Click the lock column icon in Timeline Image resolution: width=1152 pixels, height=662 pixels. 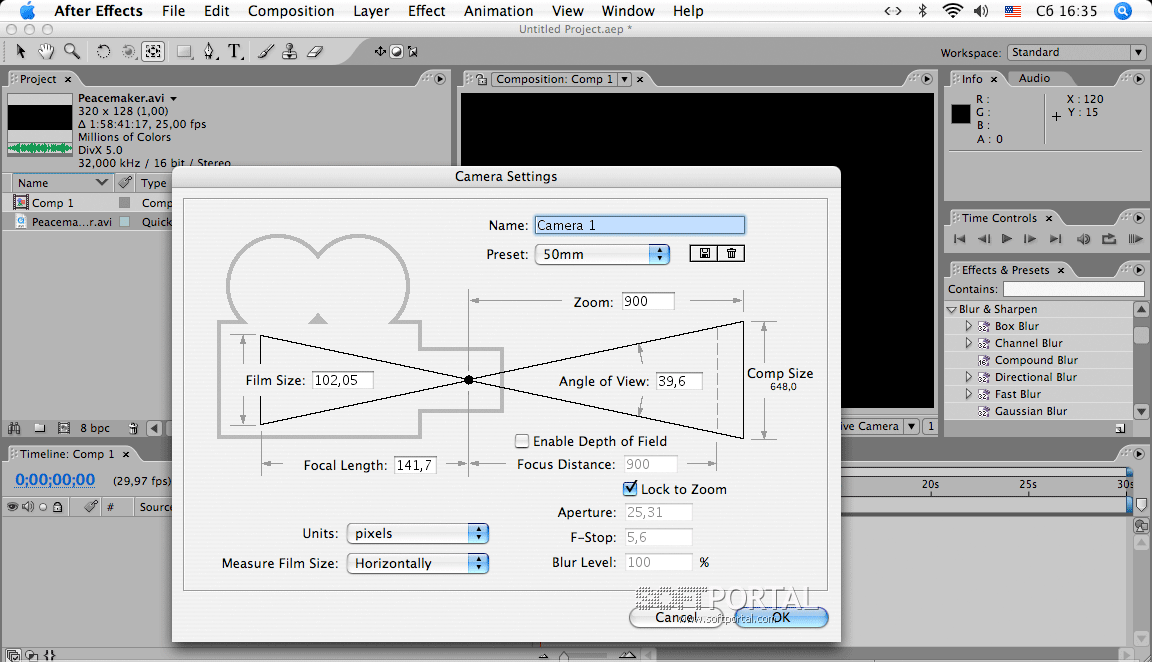pyautogui.click(x=57, y=506)
